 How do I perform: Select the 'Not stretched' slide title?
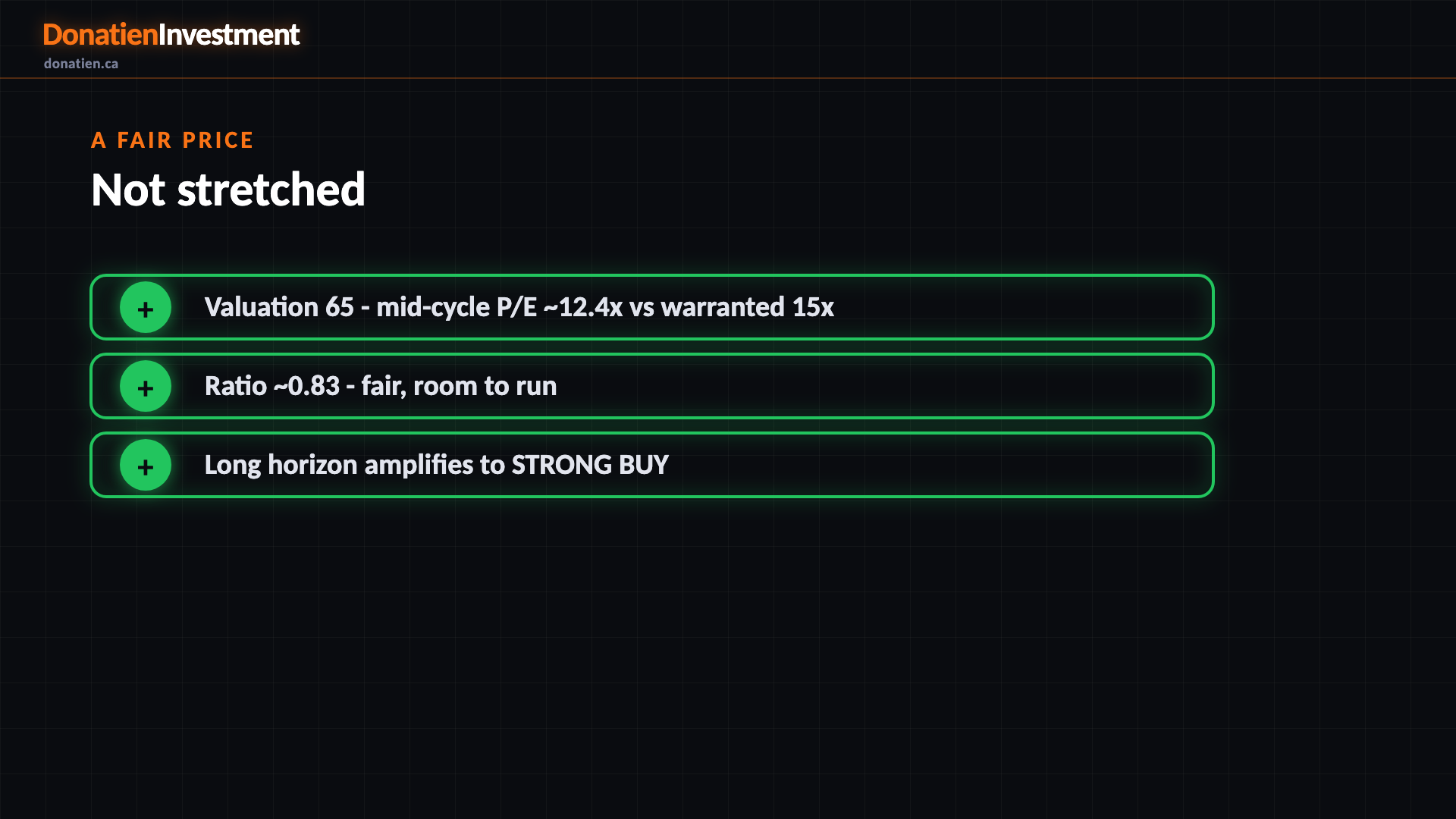pyautogui.click(x=228, y=190)
